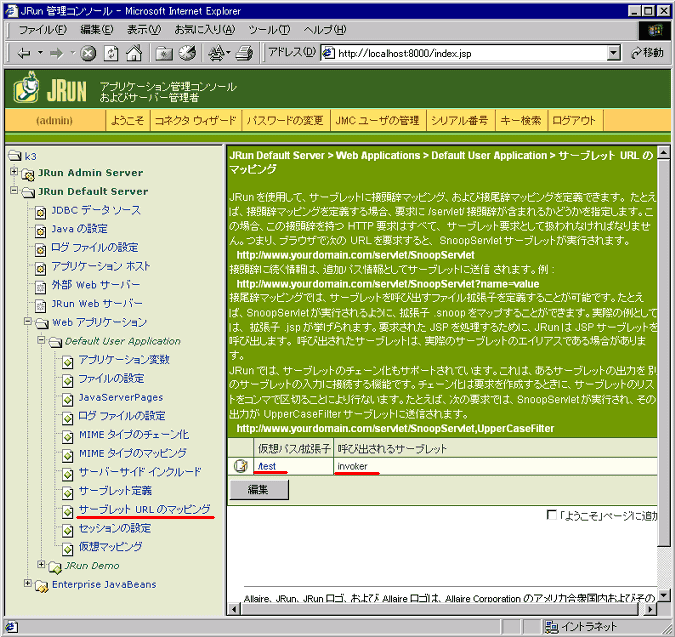Image resolution: width=675 pixels, height=637 pixels.
Task: Click icon beside アプリケーション ホスト
Action: coord(40,269)
